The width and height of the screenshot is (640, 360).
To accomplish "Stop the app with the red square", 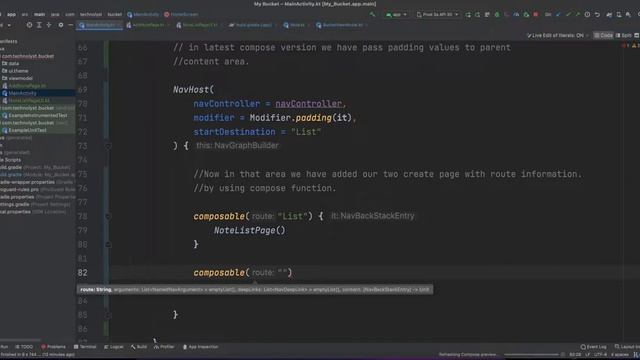I will (536, 14).
